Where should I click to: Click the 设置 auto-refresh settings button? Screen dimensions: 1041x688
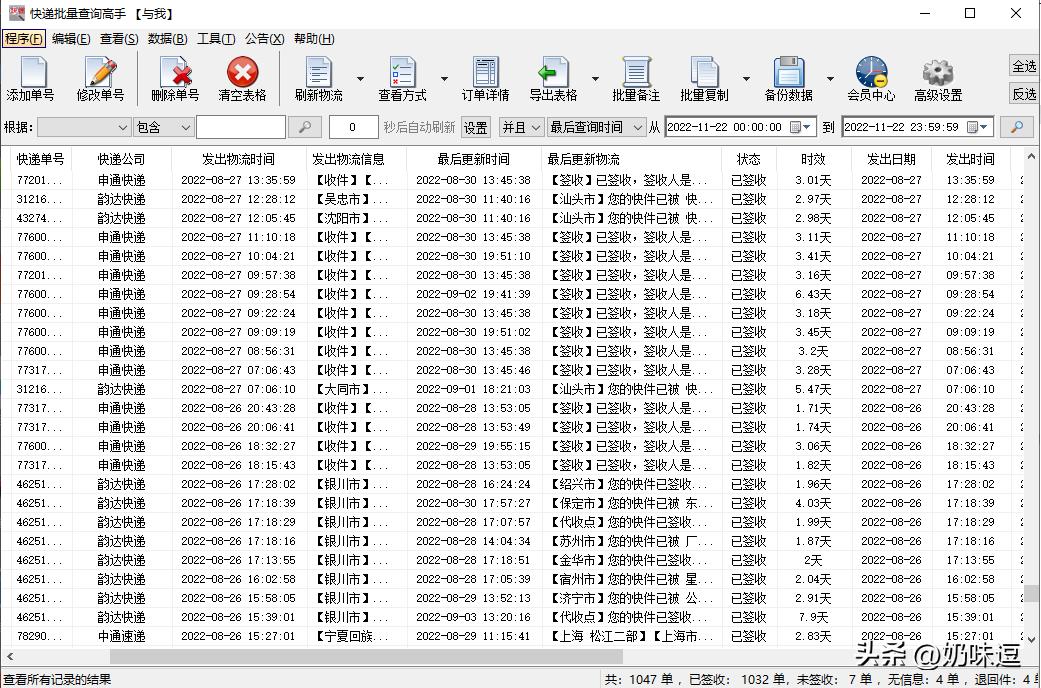point(475,127)
